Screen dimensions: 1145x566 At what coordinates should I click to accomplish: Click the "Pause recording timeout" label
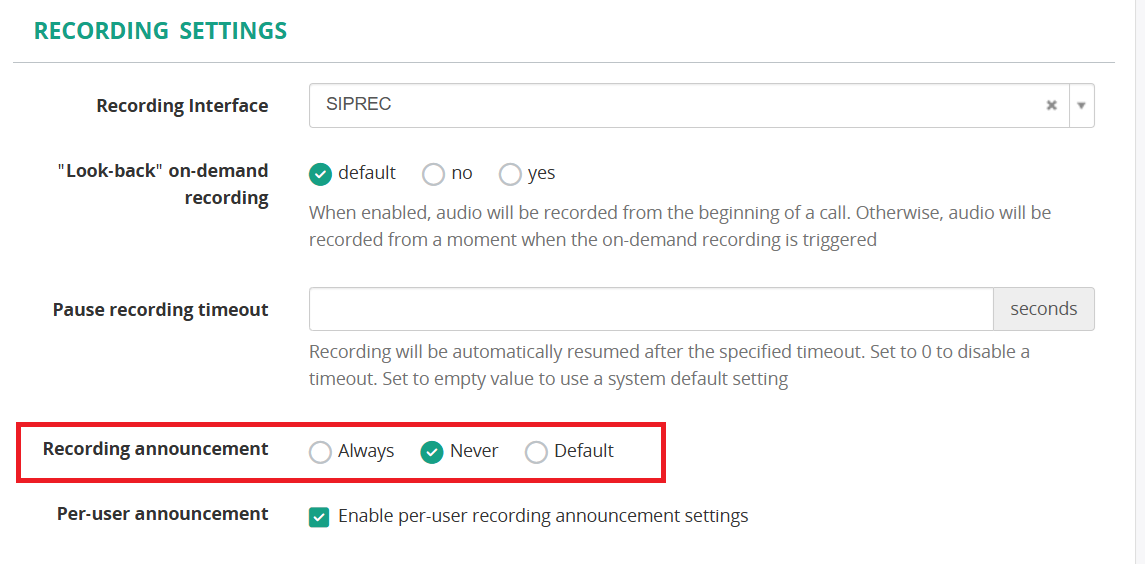point(160,310)
